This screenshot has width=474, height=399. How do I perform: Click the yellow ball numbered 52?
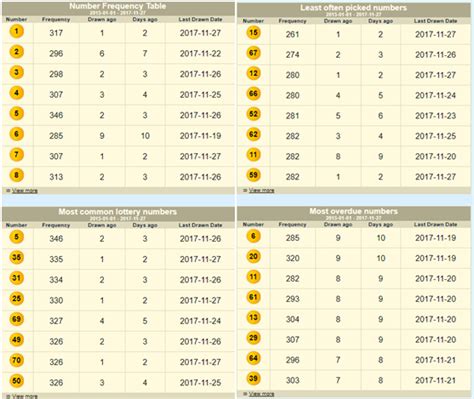(x=253, y=114)
